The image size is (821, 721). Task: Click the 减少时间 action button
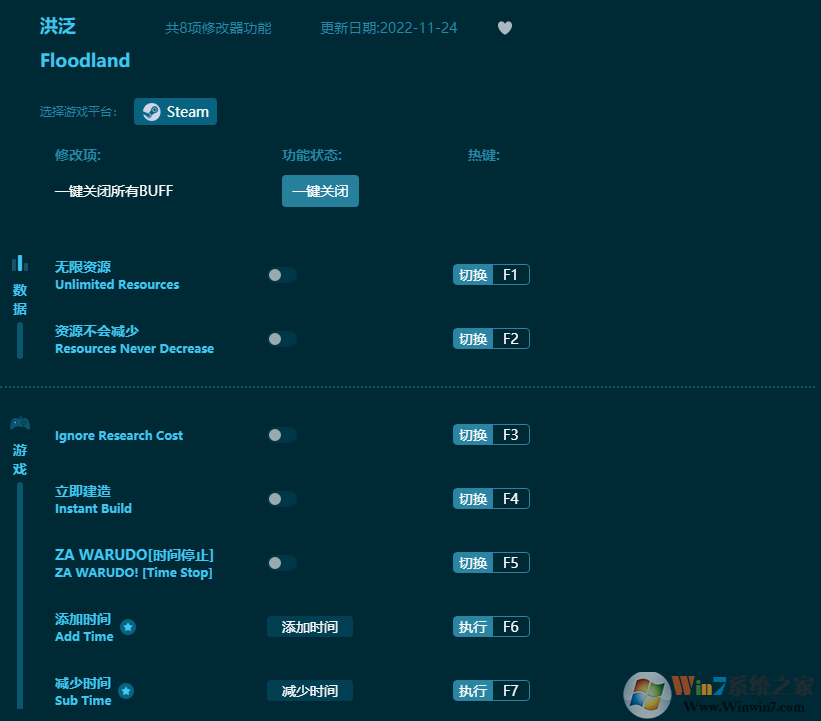(310, 691)
